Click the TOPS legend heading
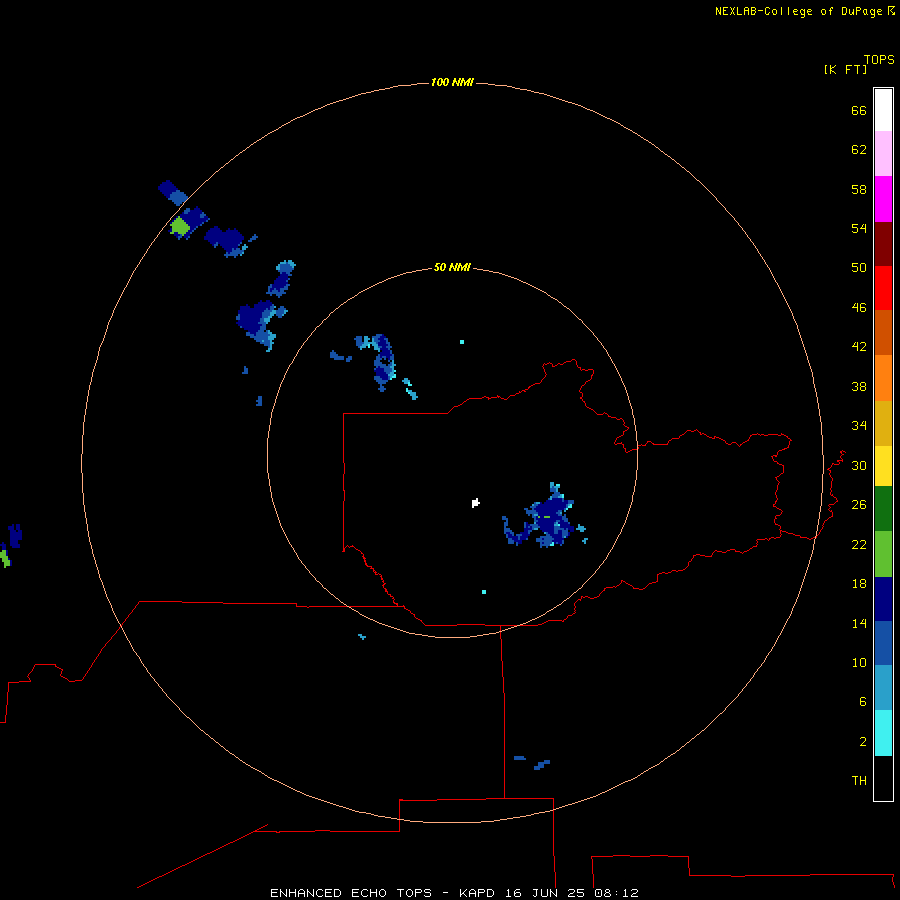 [879, 59]
